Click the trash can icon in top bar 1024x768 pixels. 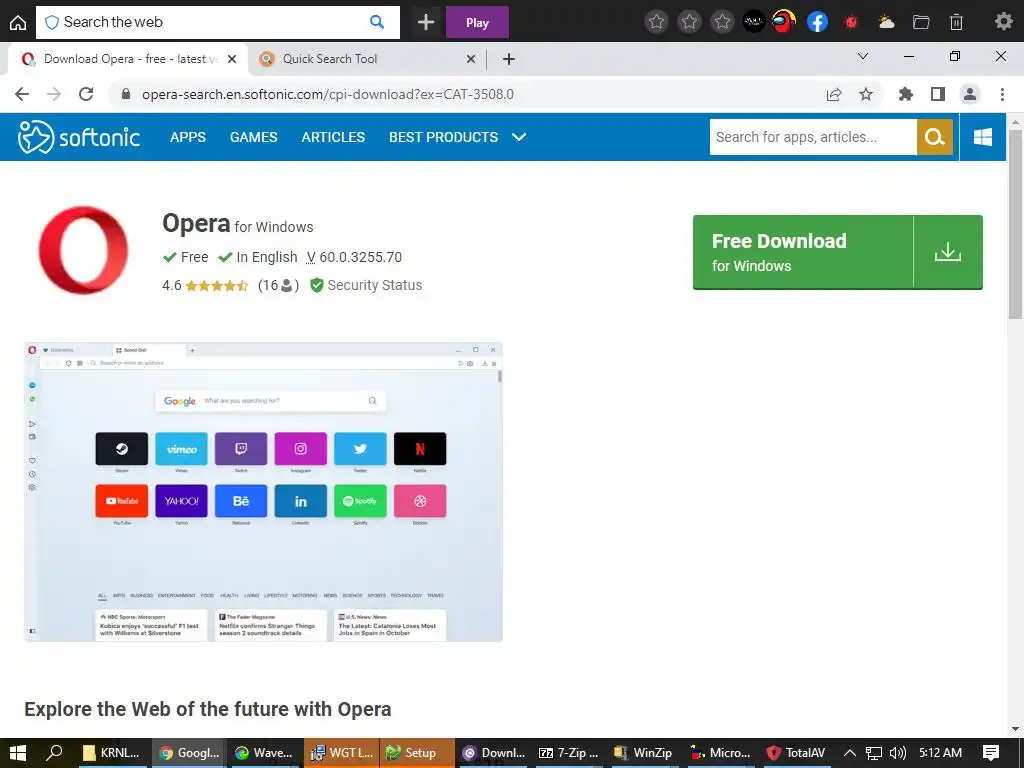coord(956,22)
